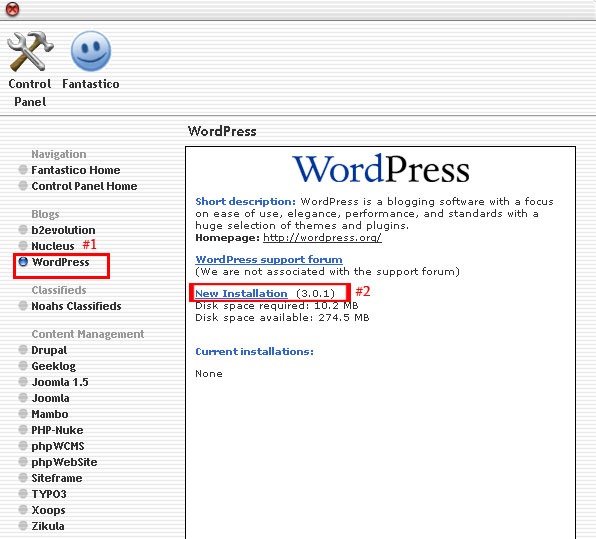Viewport: 596px width, 539px height.
Task: Select b2evolution under Blogs
Action: pos(63,230)
